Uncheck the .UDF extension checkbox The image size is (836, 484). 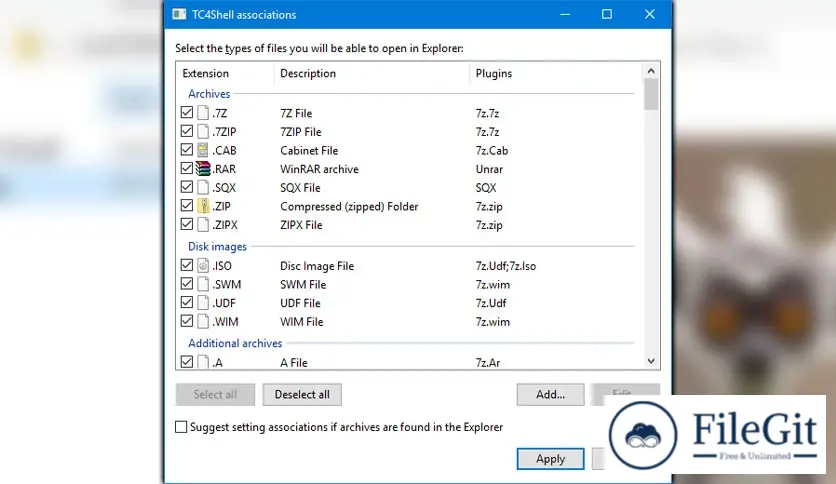pyautogui.click(x=187, y=302)
